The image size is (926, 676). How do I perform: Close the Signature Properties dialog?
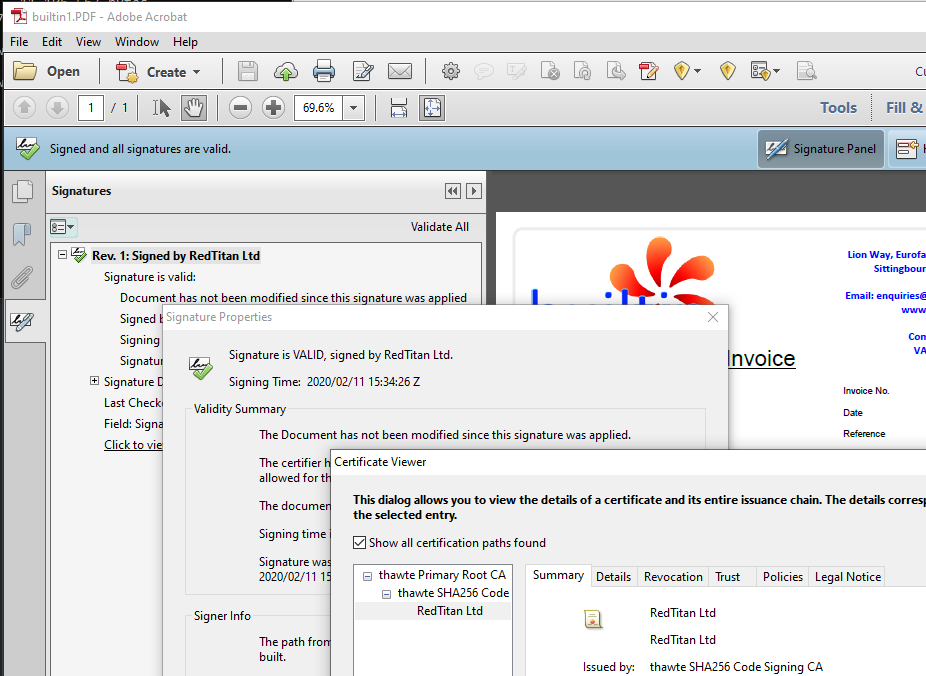(713, 317)
